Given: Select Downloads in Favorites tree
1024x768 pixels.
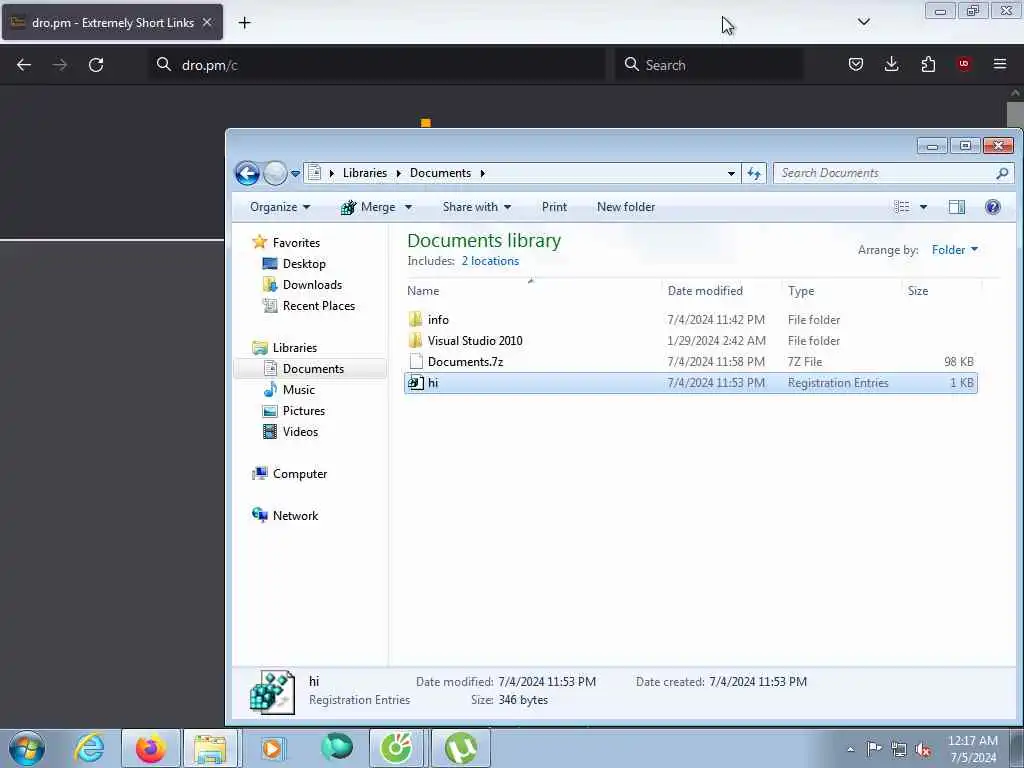Looking at the screenshot, I should pos(312,285).
